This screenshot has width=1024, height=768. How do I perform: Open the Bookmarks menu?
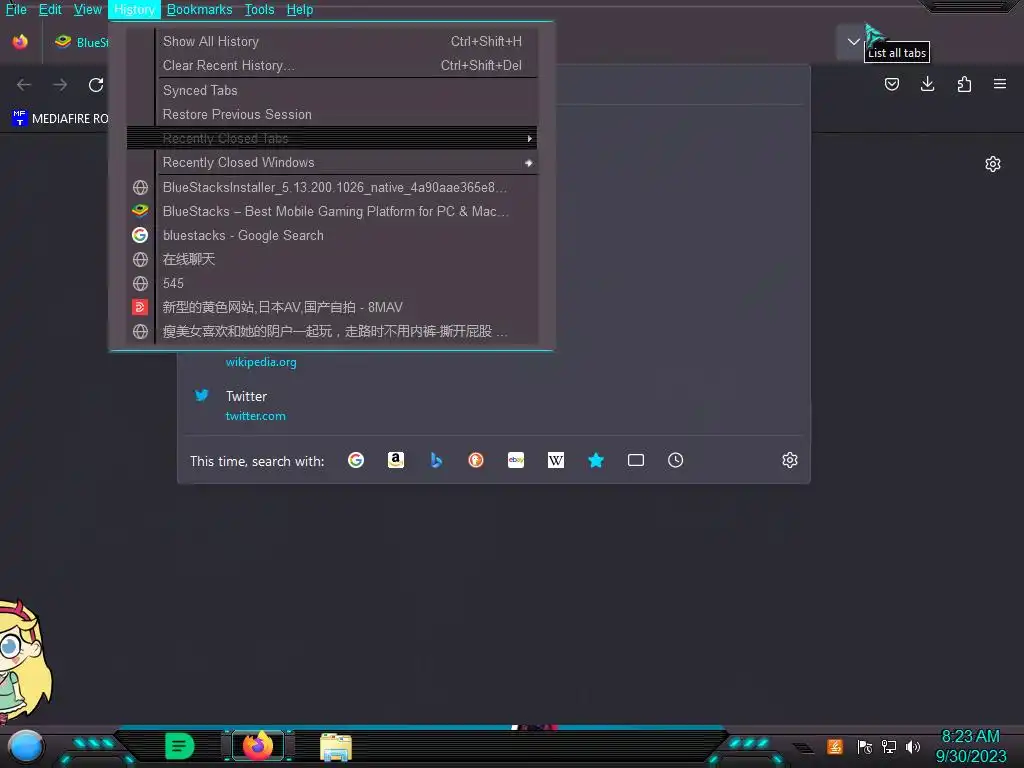point(199,9)
